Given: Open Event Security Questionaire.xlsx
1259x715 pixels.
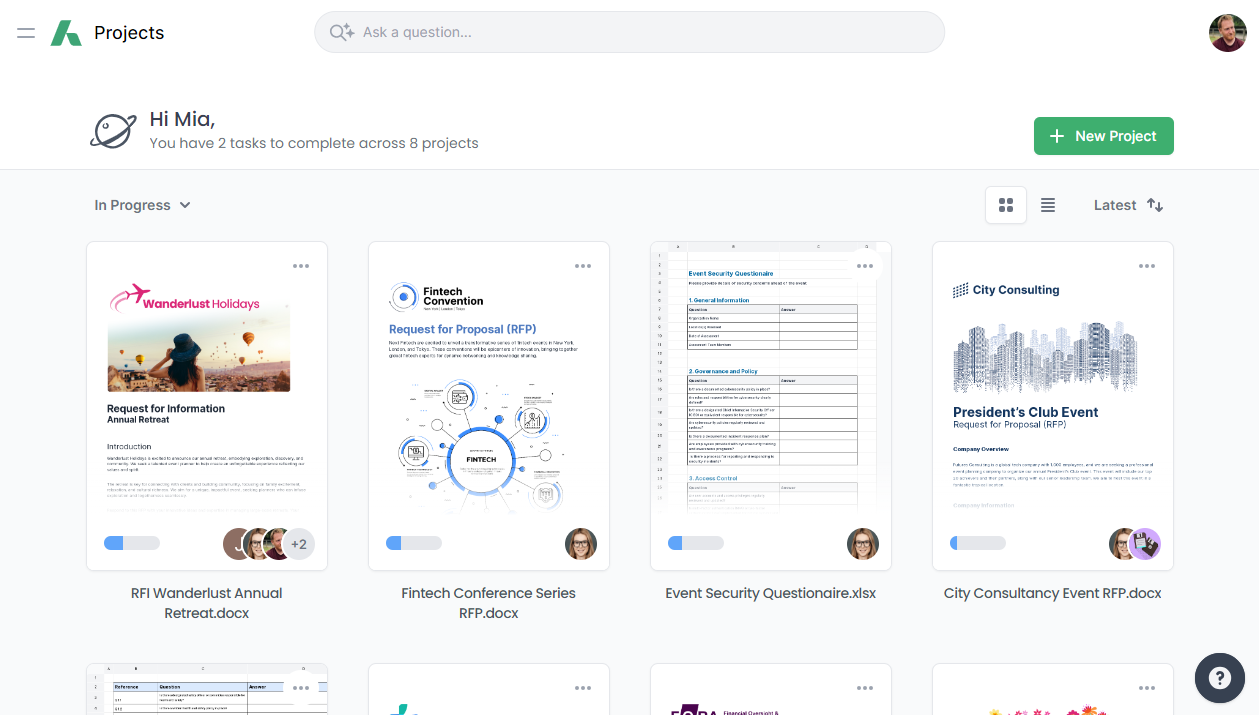Looking at the screenshot, I should pyautogui.click(x=770, y=593).
